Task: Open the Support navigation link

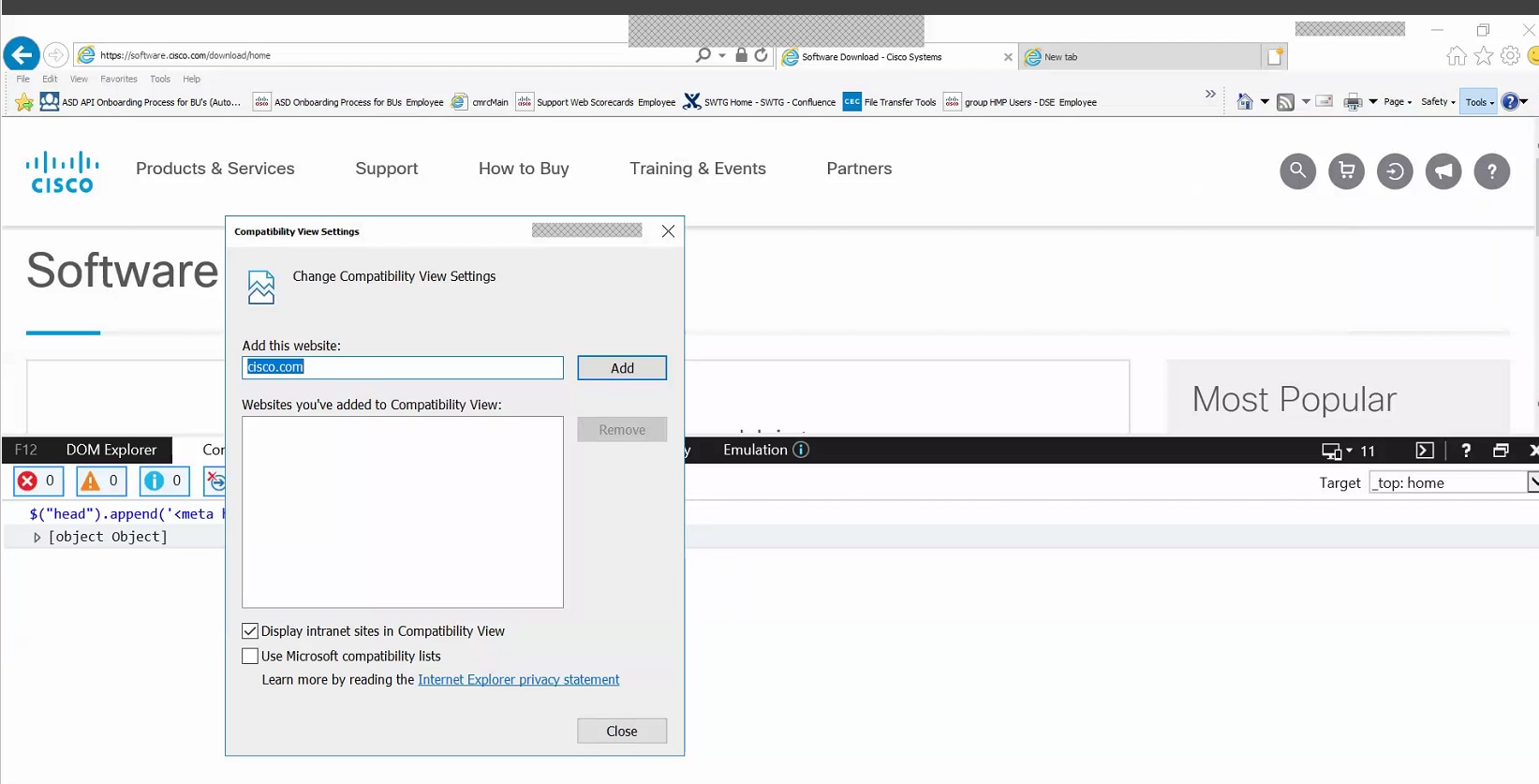Action: [x=387, y=169]
